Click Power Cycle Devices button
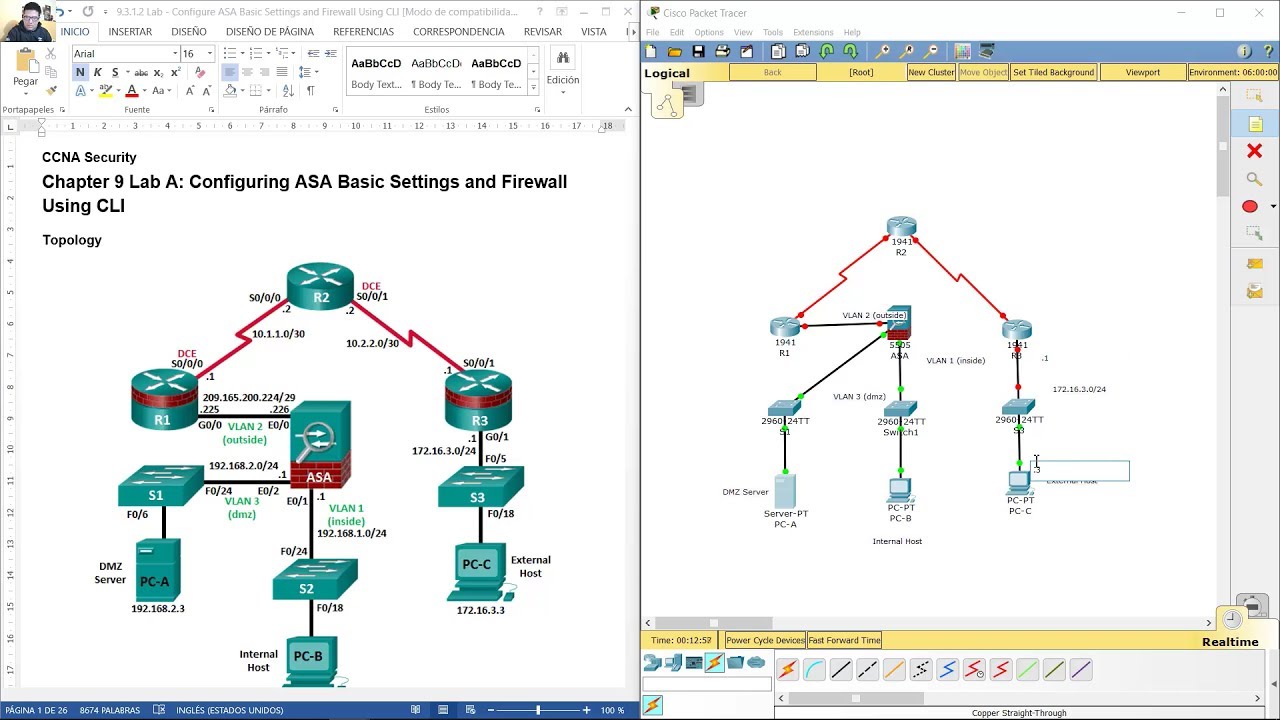 [x=765, y=640]
